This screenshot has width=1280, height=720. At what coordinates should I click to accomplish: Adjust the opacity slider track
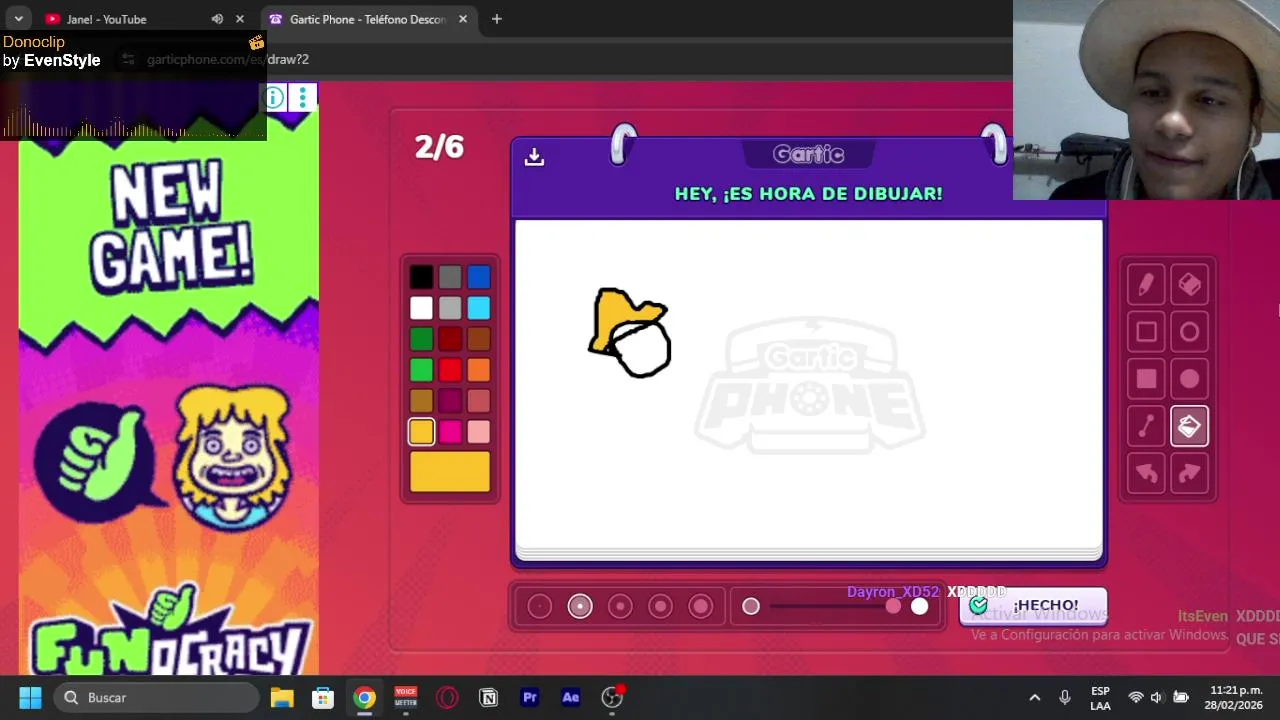[x=835, y=606]
